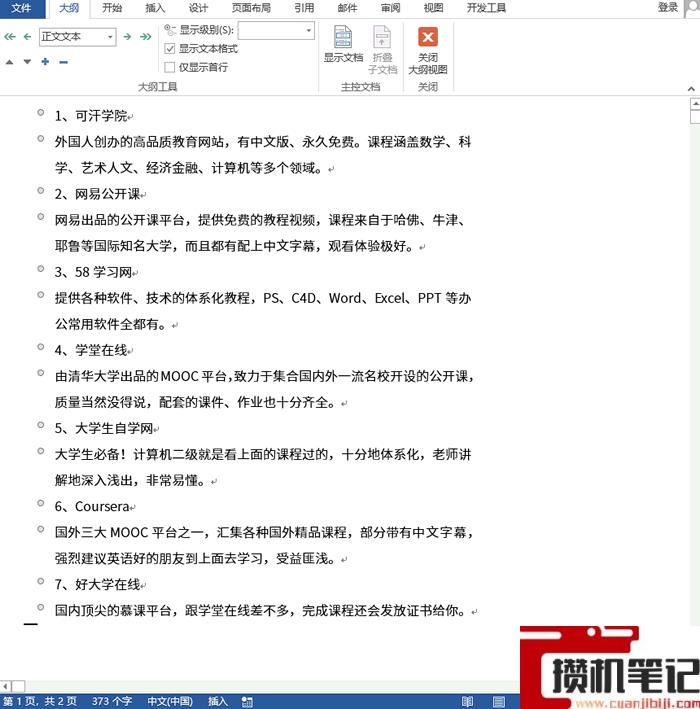Move item up triangle button
The height and width of the screenshot is (709, 700).
pyautogui.click(x=9, y=61)
